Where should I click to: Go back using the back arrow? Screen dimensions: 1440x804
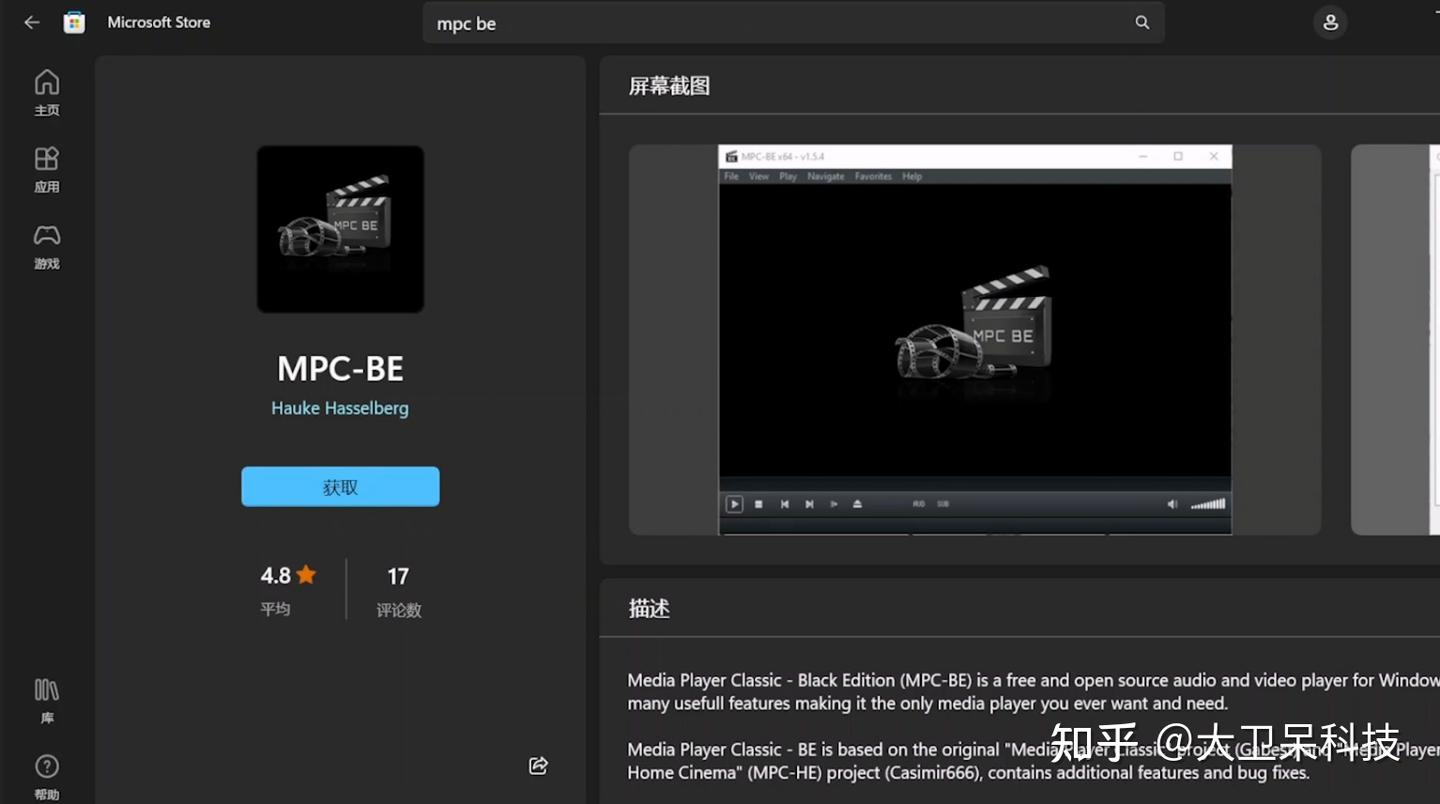[x=31, y=22]
